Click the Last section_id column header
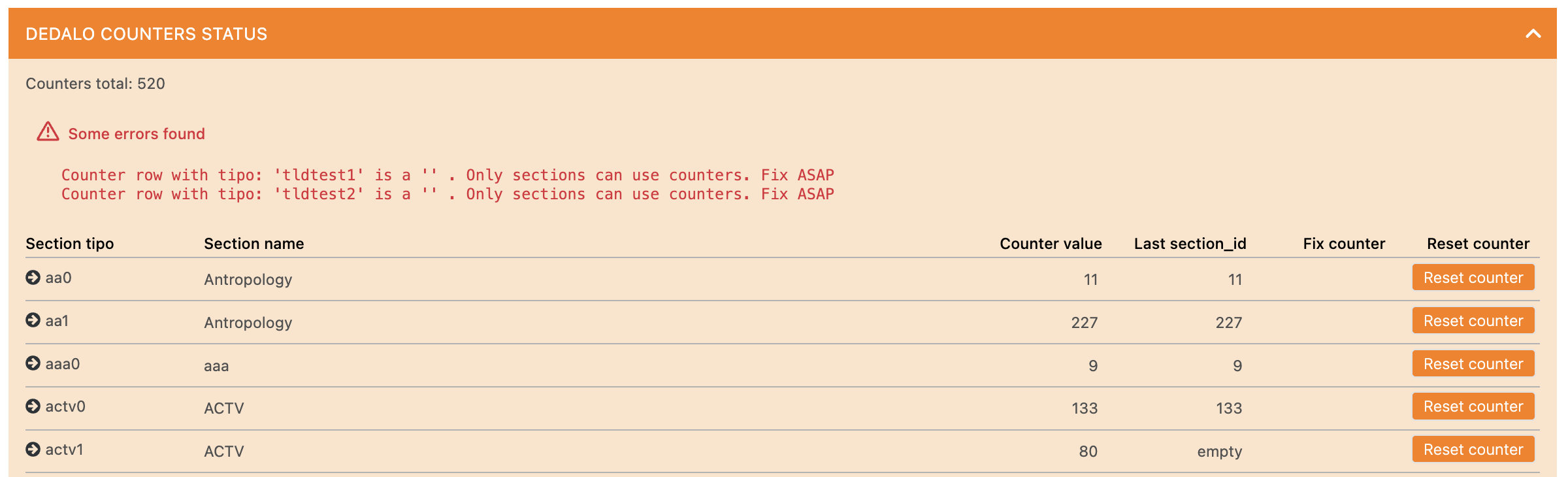Screen dimensions: 1568x477 click(x=1190, y=243)
